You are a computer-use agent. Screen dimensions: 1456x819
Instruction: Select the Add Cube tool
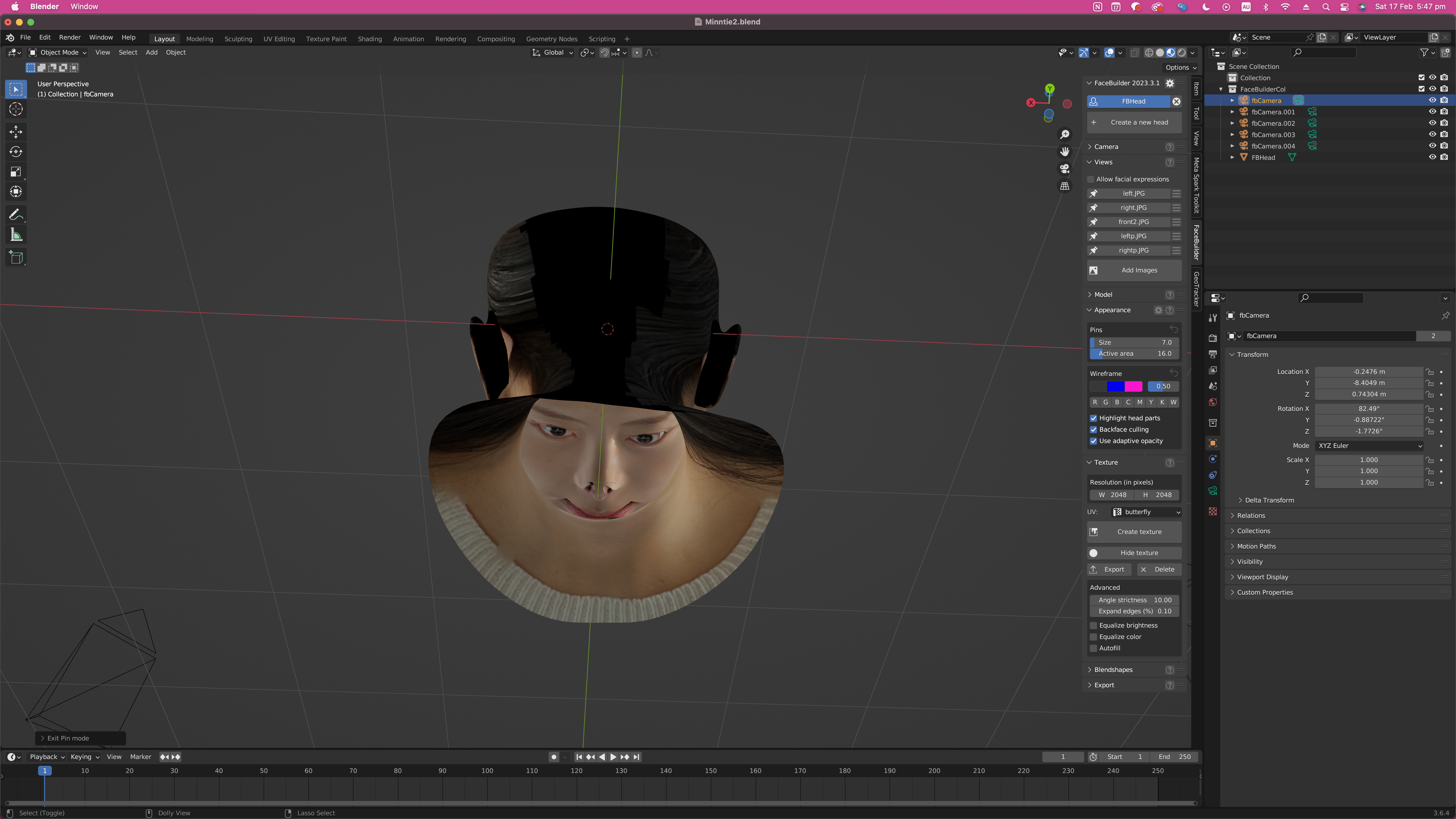click(16, 258)
